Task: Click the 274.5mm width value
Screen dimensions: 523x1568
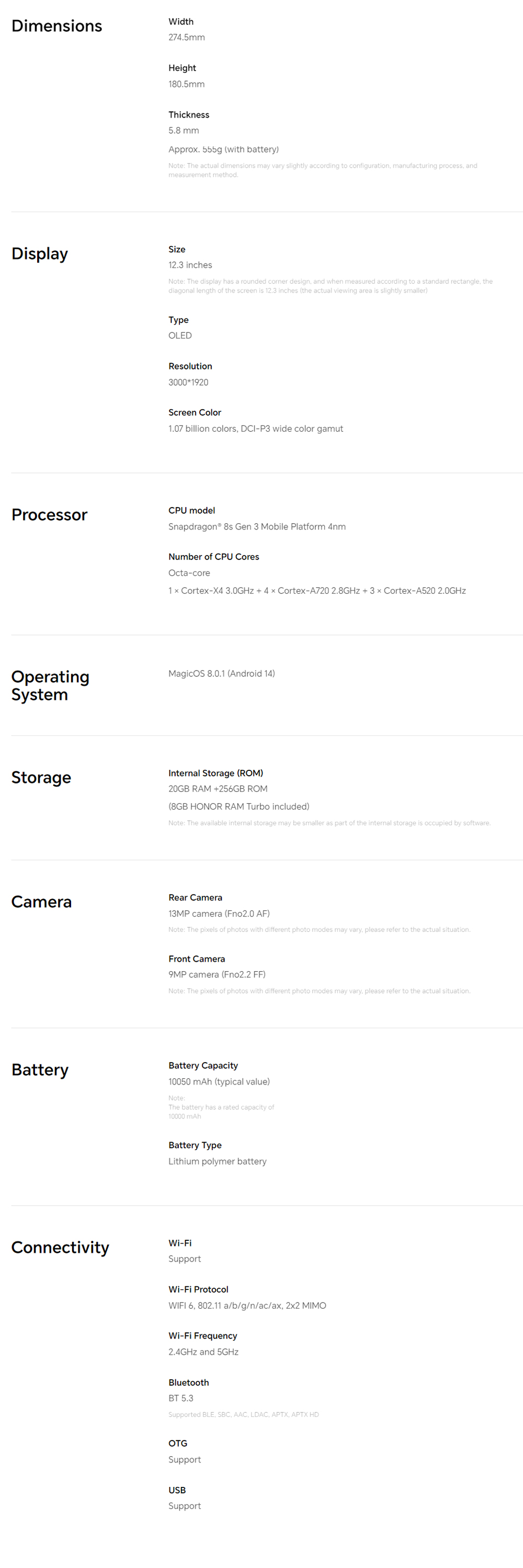Action: (186, 38)
